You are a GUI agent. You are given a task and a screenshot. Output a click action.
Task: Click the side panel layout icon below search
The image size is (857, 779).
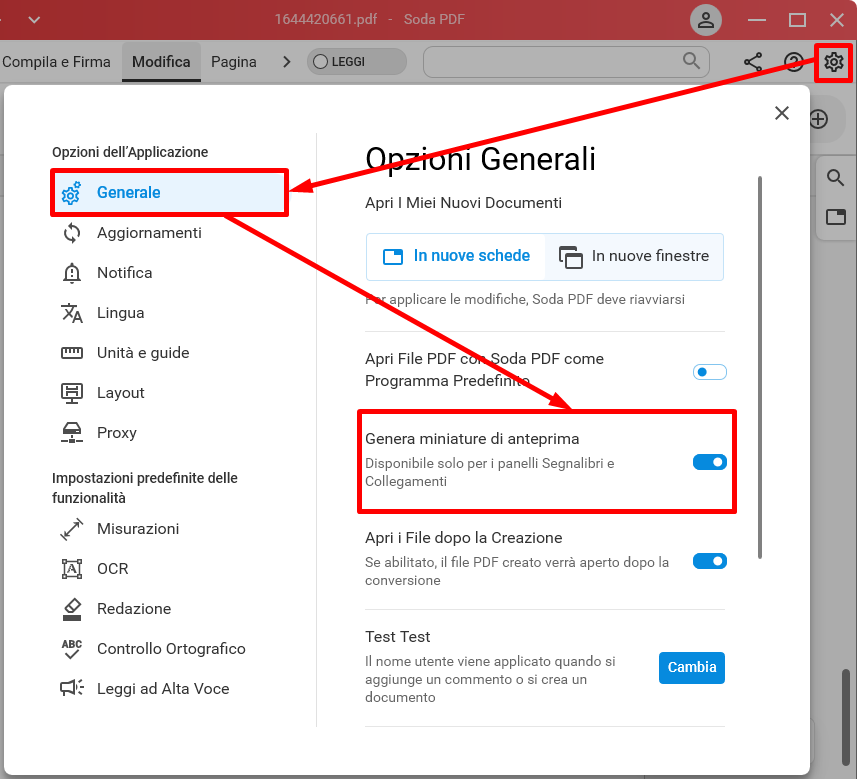tap(836, 217)
